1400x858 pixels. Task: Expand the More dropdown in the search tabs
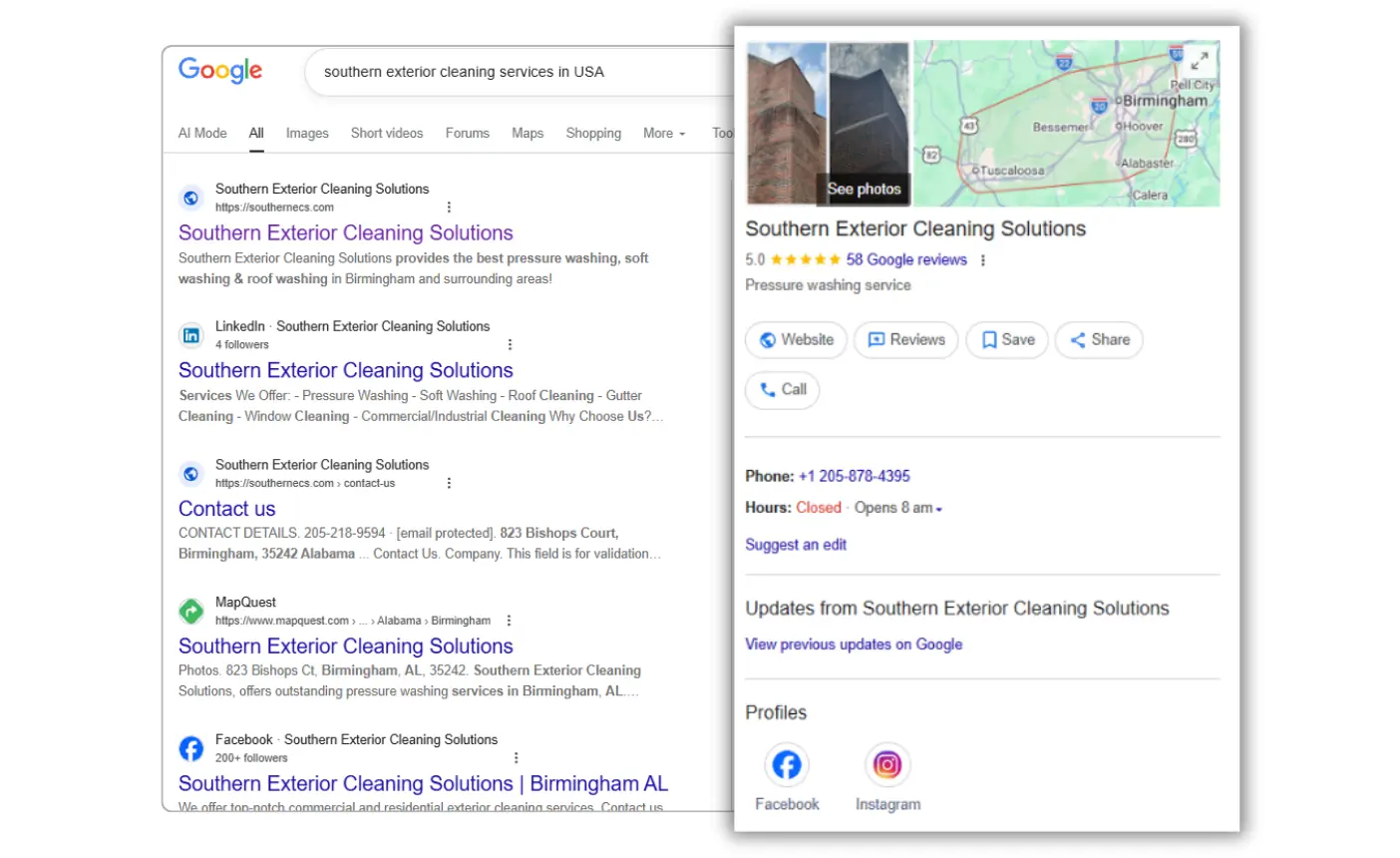664,133
